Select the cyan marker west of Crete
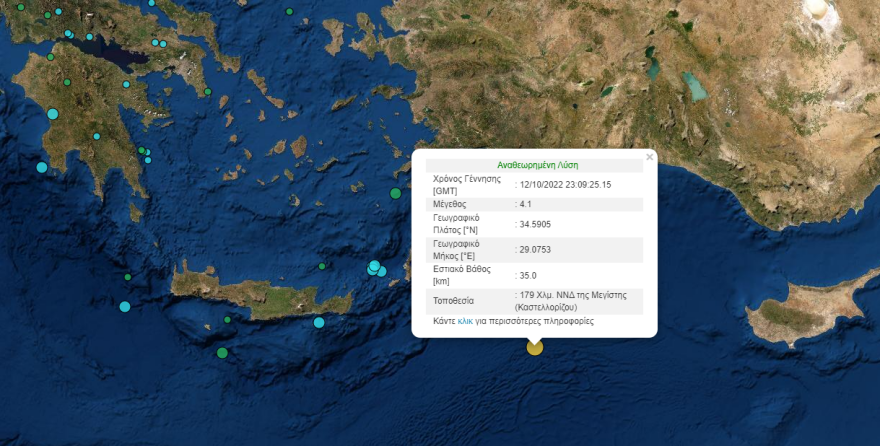880x446 pixels. tap(125, 307)
